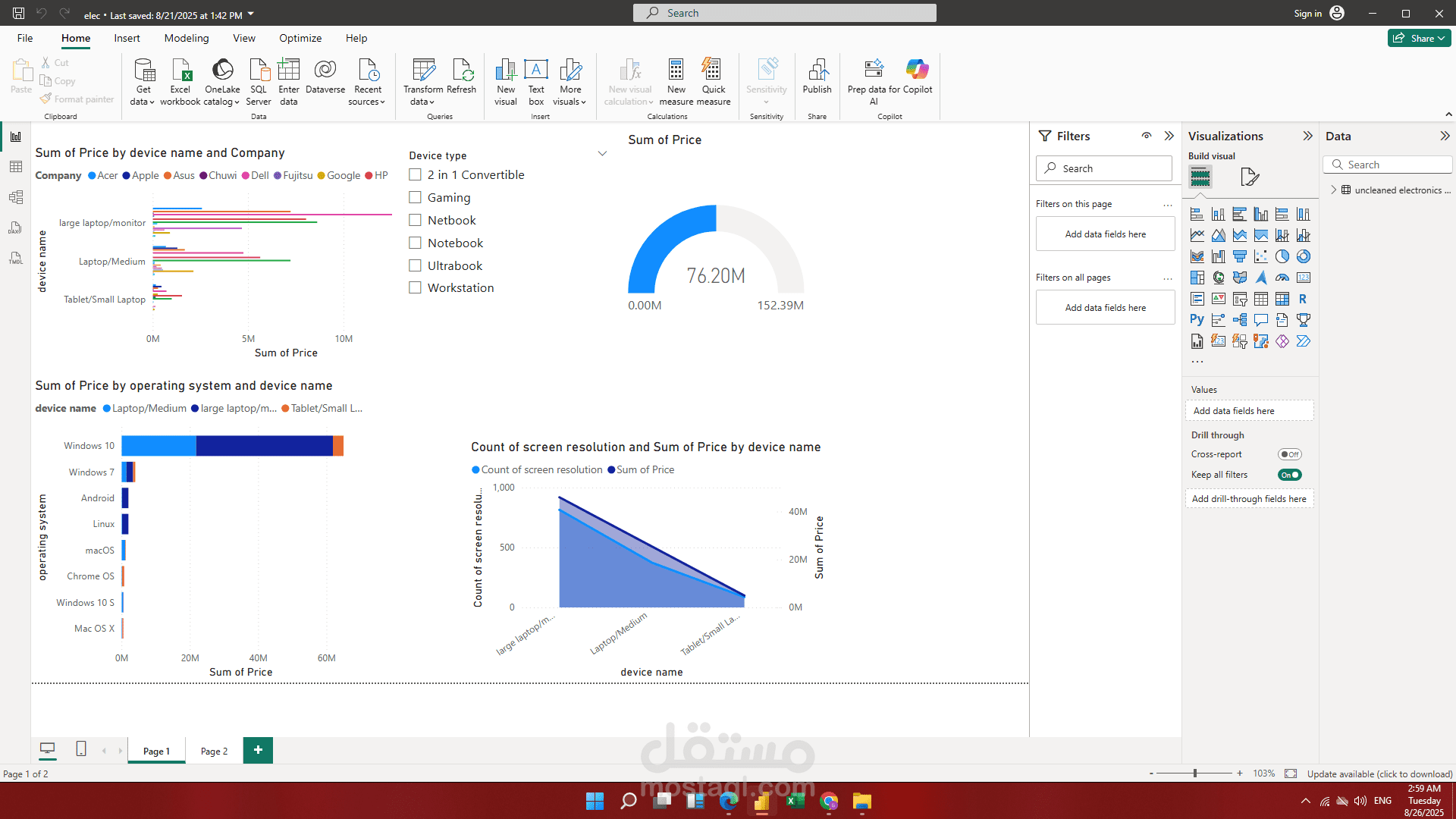
Task: Choose the gauge visualization icon
Action: click(x=1282, y=278)
